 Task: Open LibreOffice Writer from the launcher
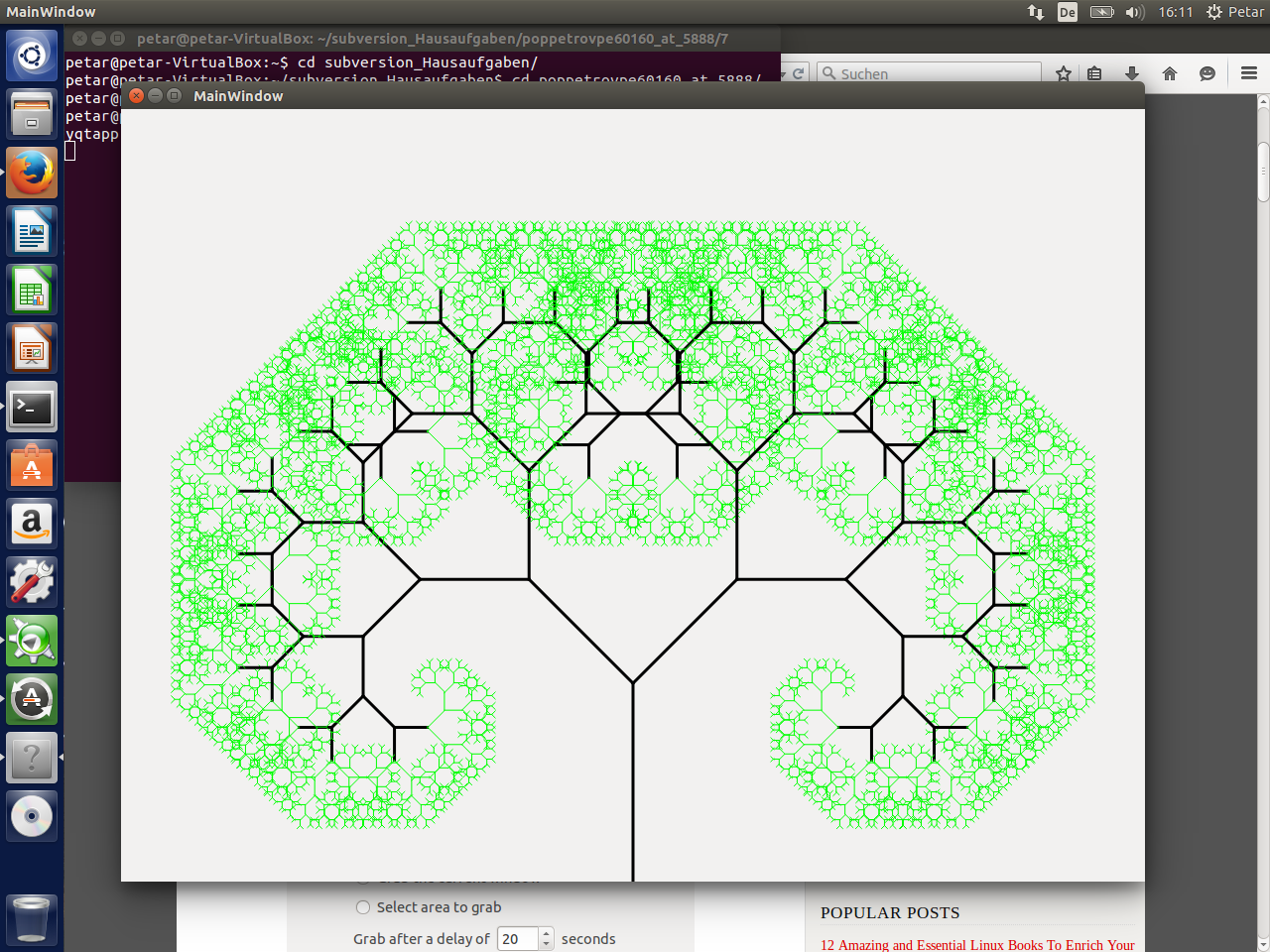tap(32, 232)
